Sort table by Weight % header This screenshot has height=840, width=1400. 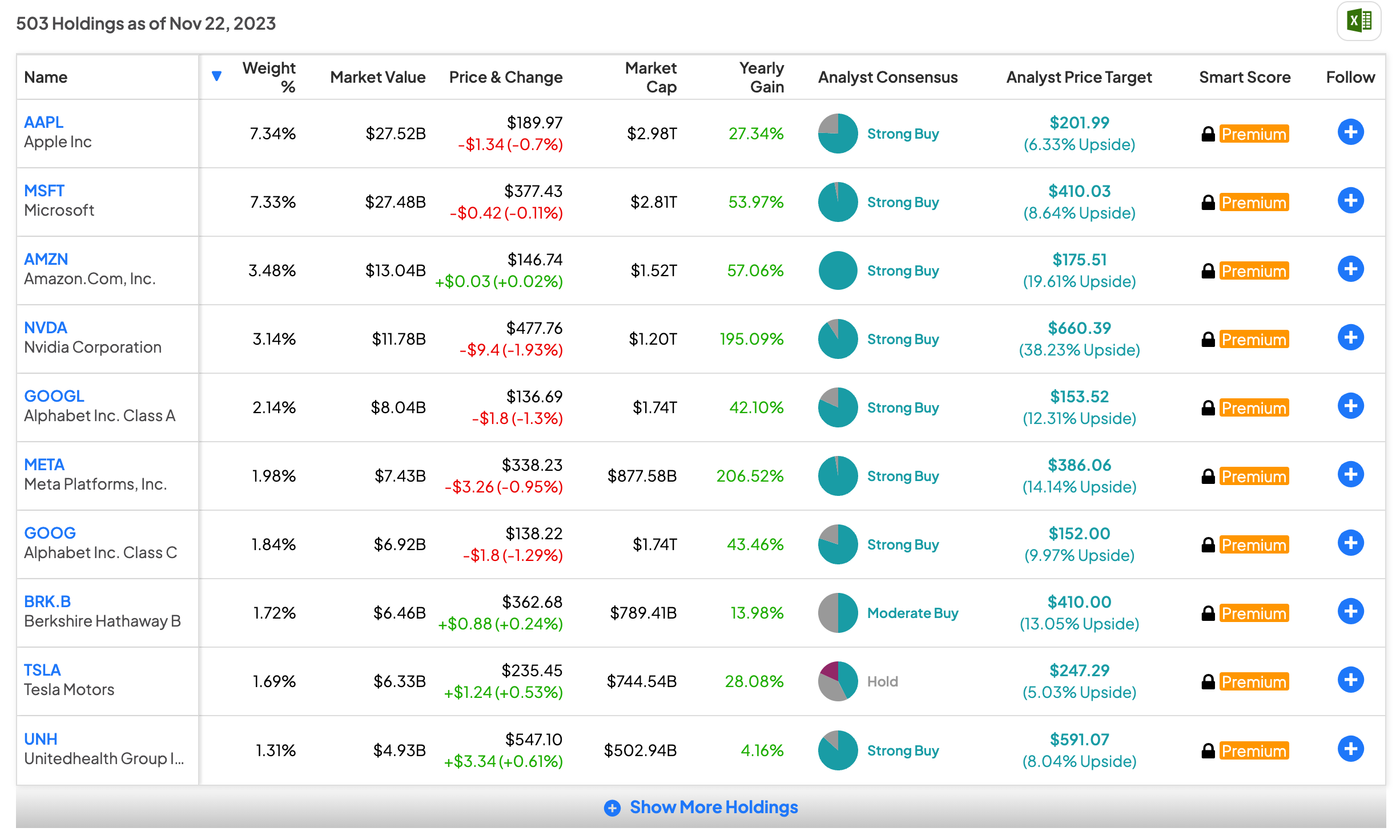click(269, 77)
